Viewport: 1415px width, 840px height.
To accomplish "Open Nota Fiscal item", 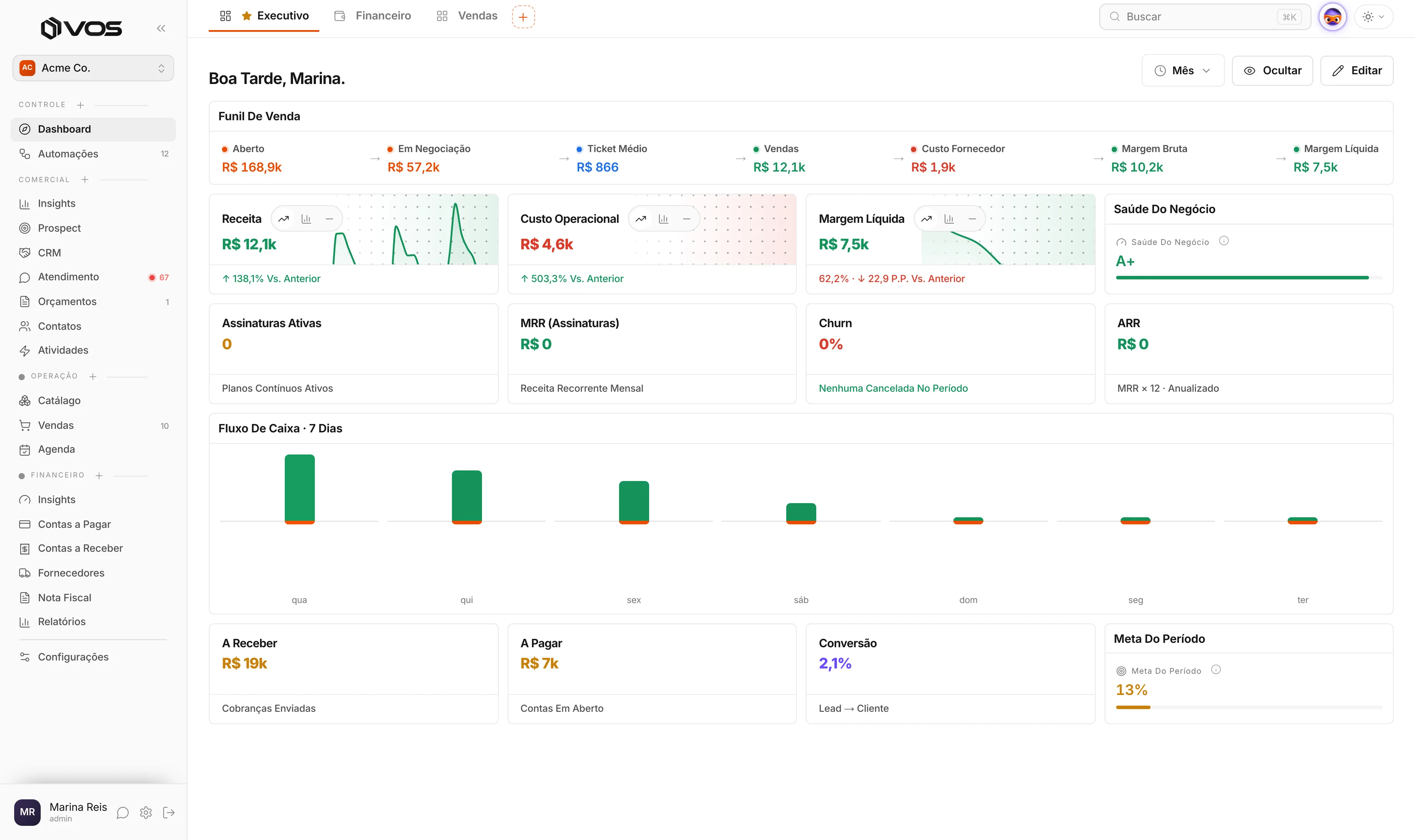I will pyautogui.click(x=93, y=598).
